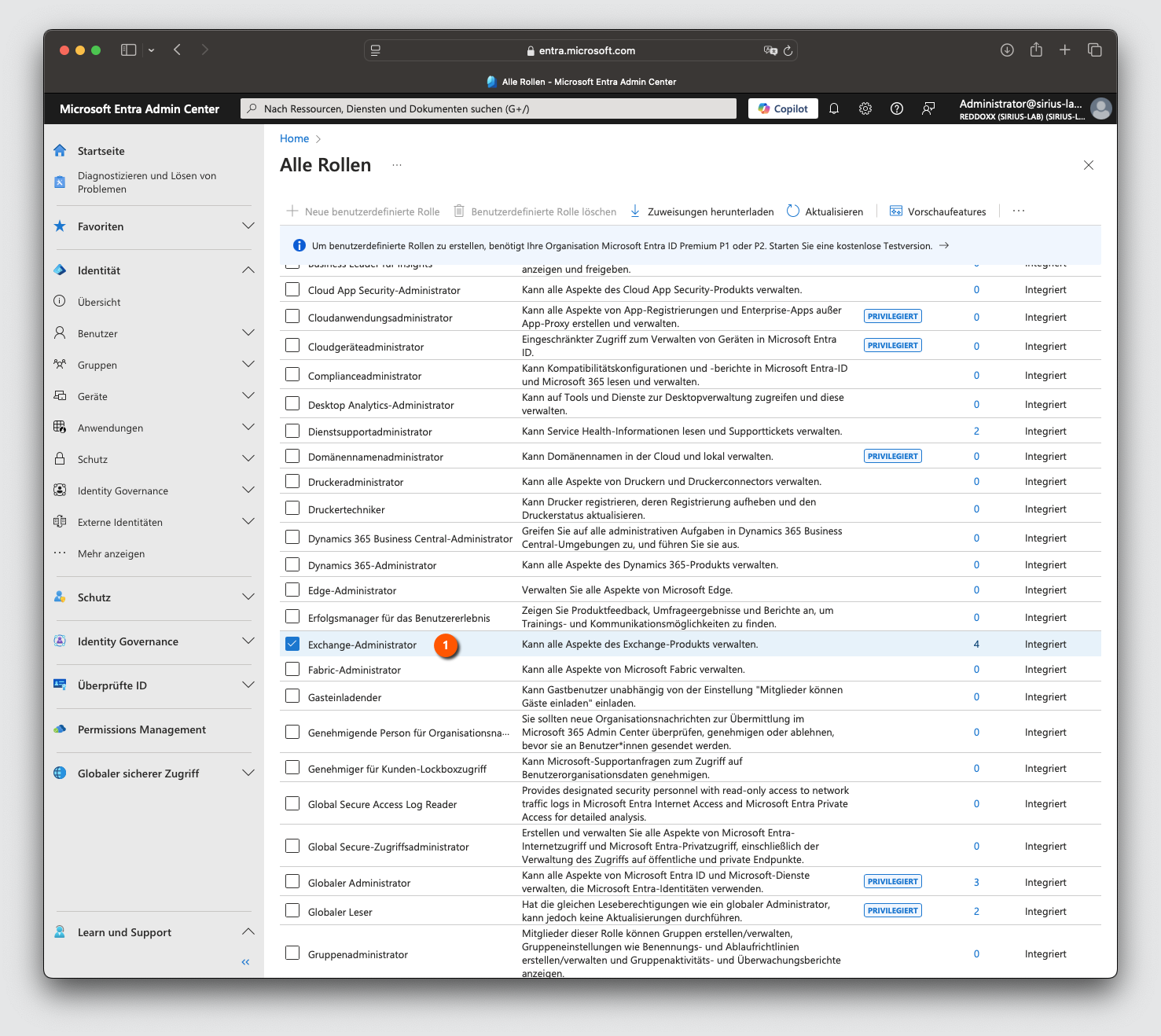
Task: Expand the Geräte menu
Action: 248,396
